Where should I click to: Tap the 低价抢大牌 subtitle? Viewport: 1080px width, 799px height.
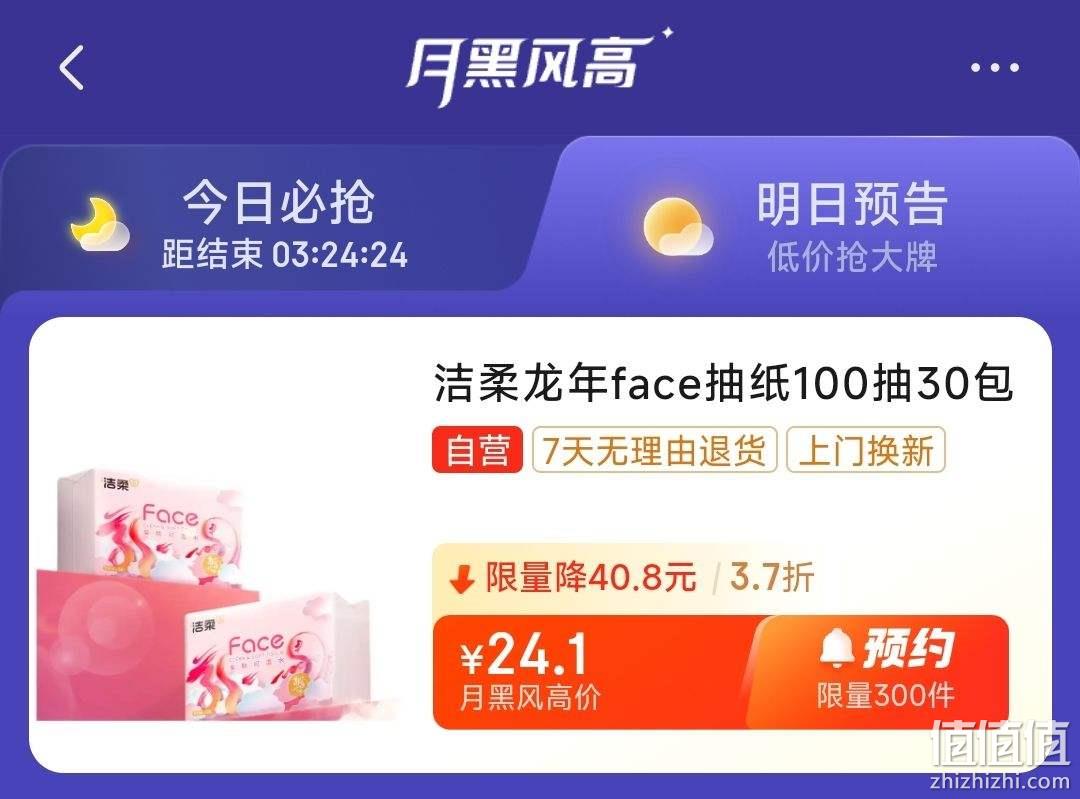853,257
